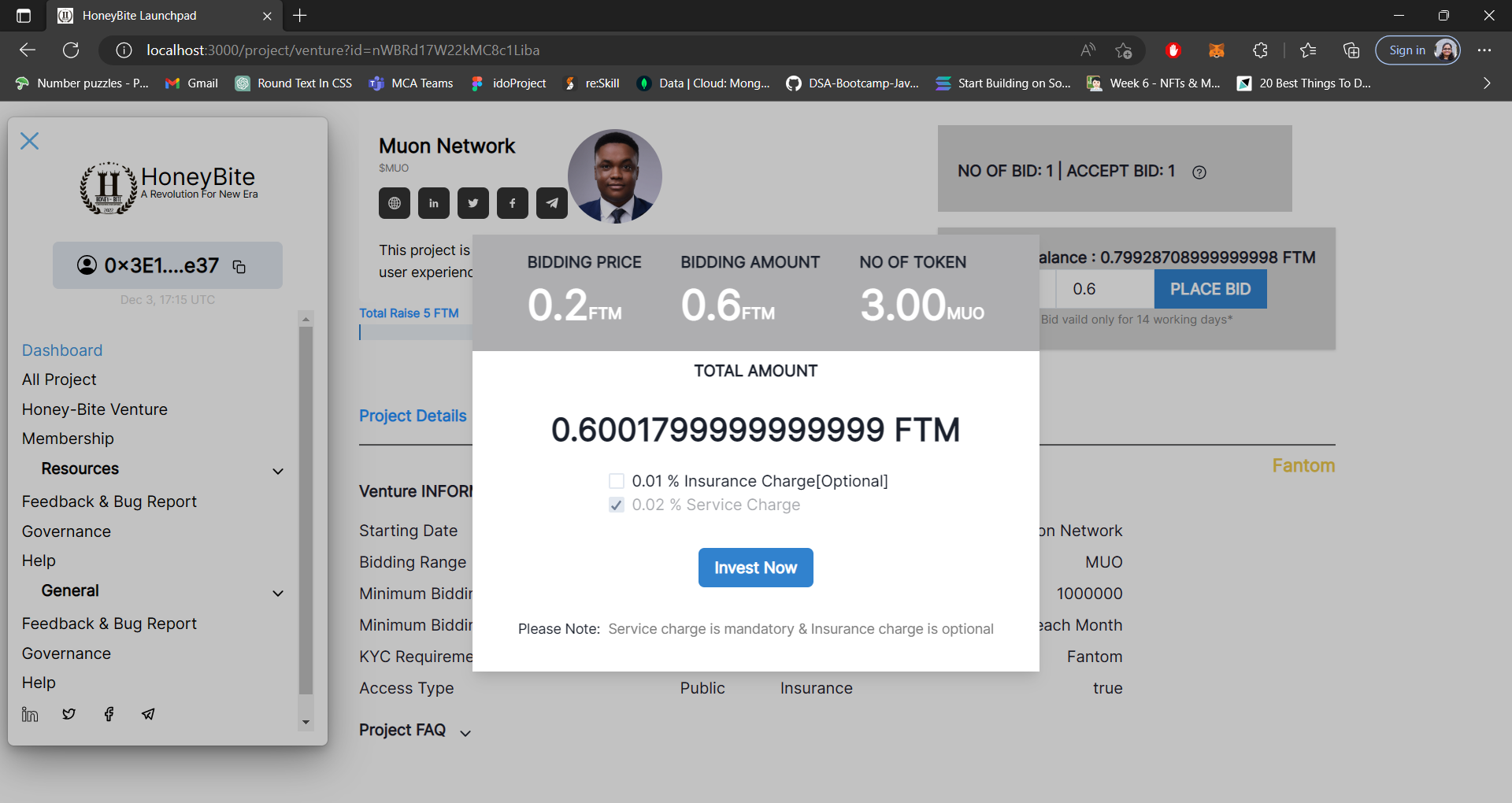Image resolution: width=1512 pixels, height=803 pixels.
Task: View site information icon in address bar
Action: click(124, 50)
